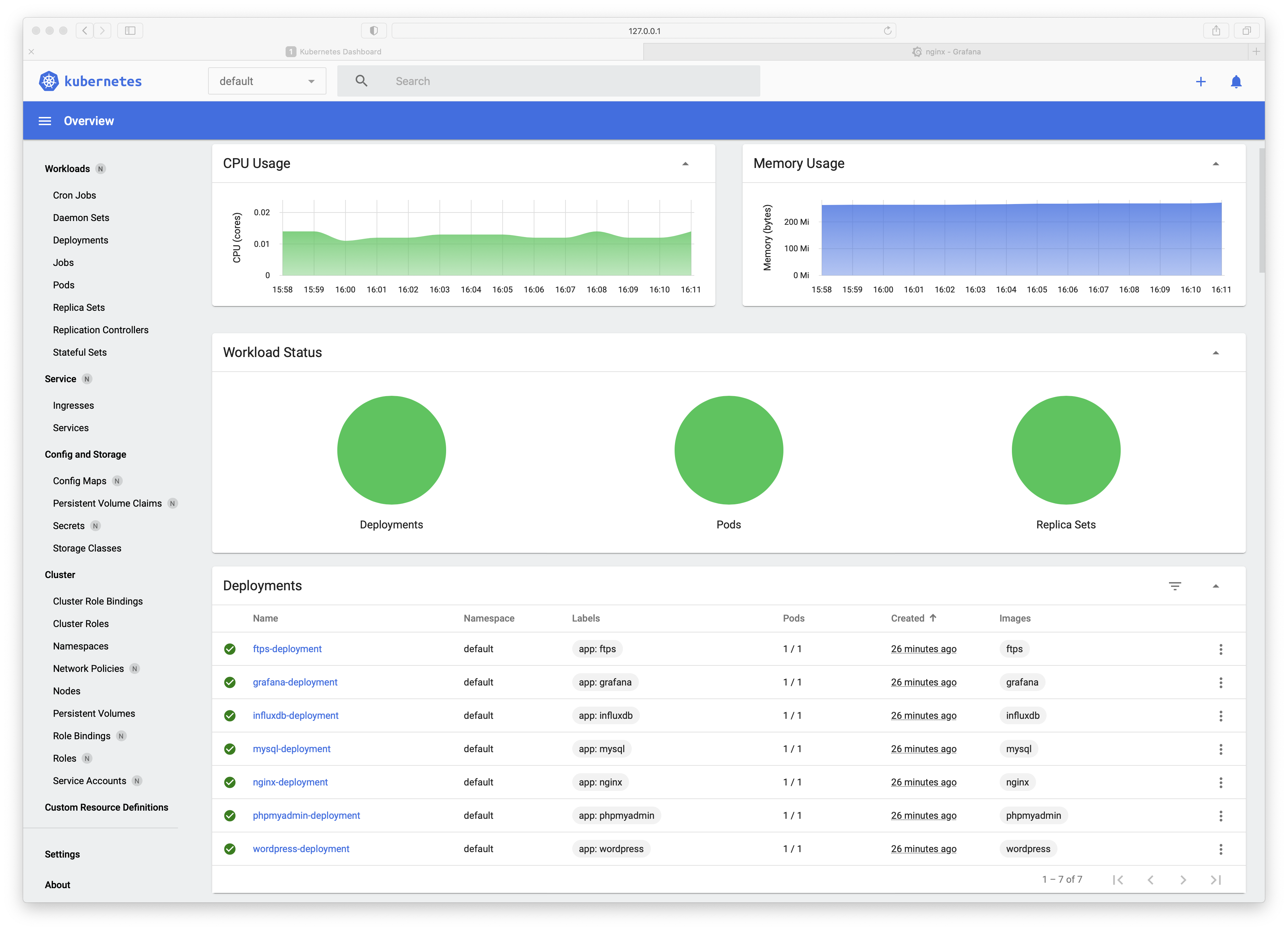This screenshot has width=1288, height=931.
Task: Open the navigation hamburger menu
Action: (x=45, y=120)
